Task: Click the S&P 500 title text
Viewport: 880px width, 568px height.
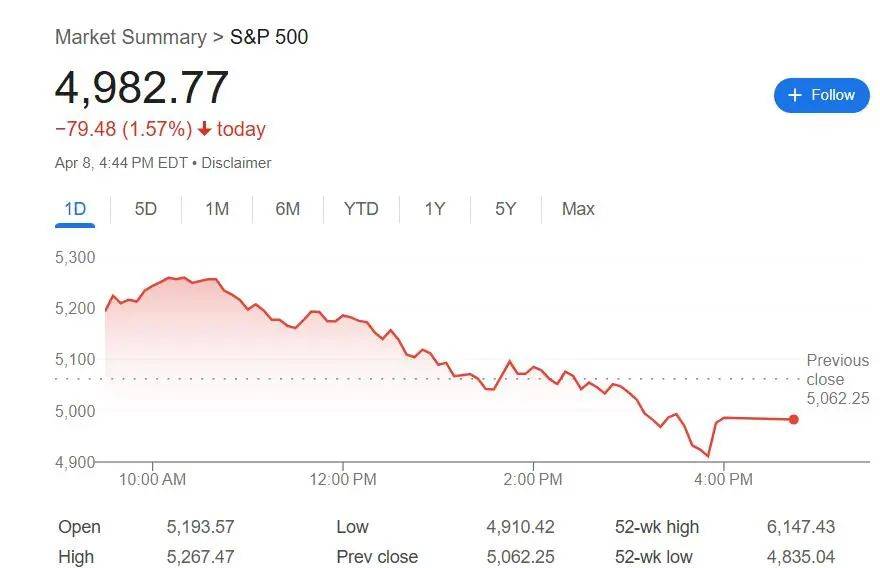Action: (x=269, y=37)
